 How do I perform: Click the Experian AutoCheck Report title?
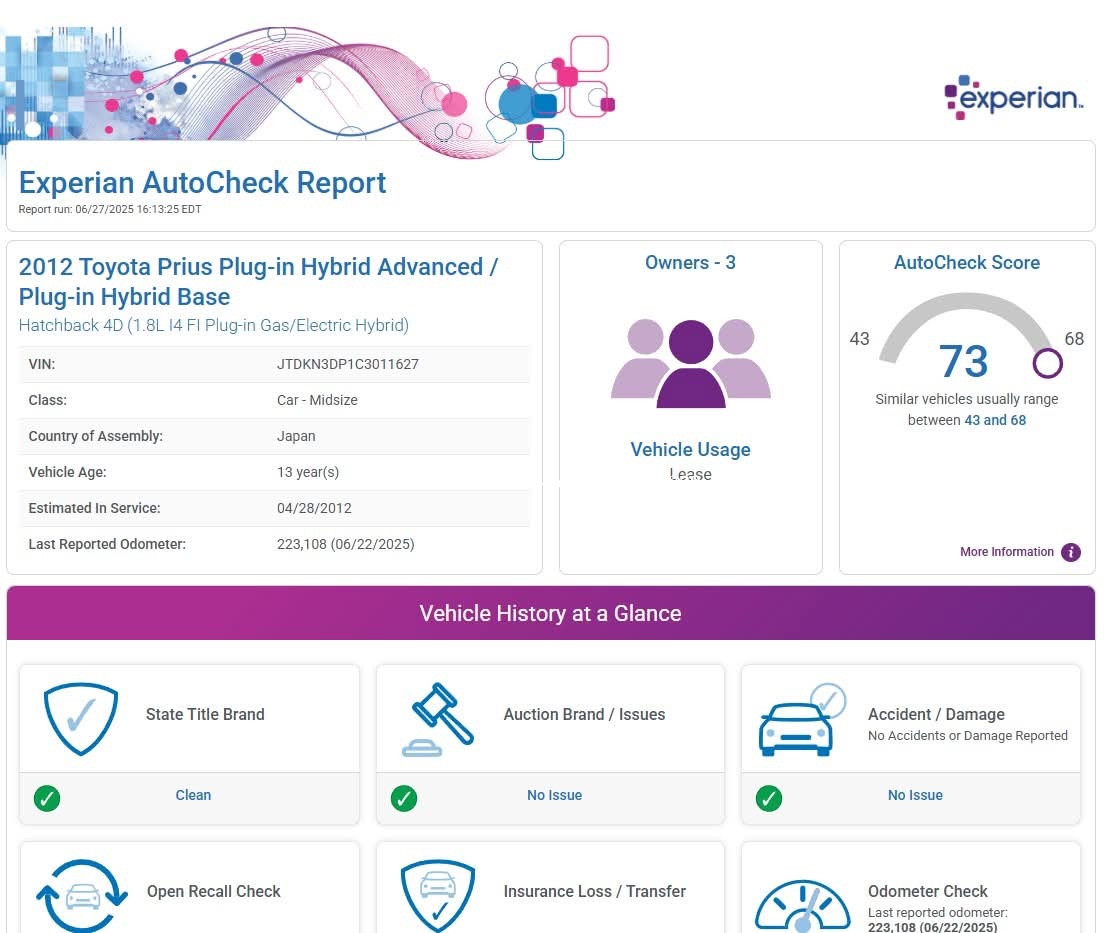202,183
